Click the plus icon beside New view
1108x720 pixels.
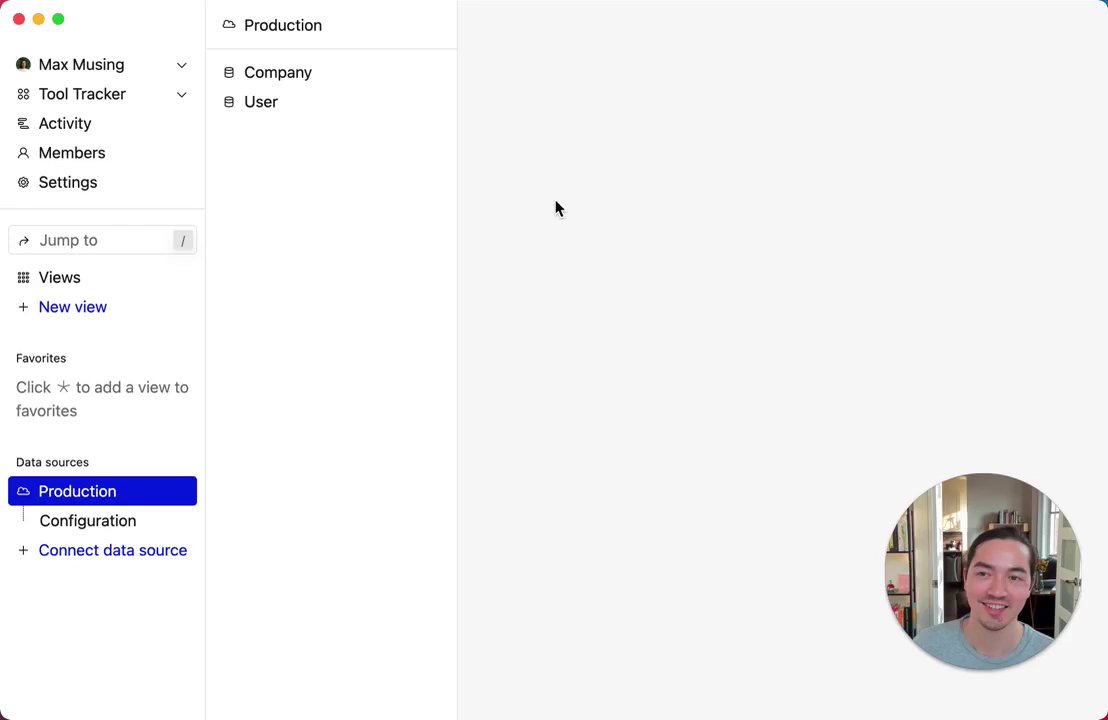click(x=23, y=307)
